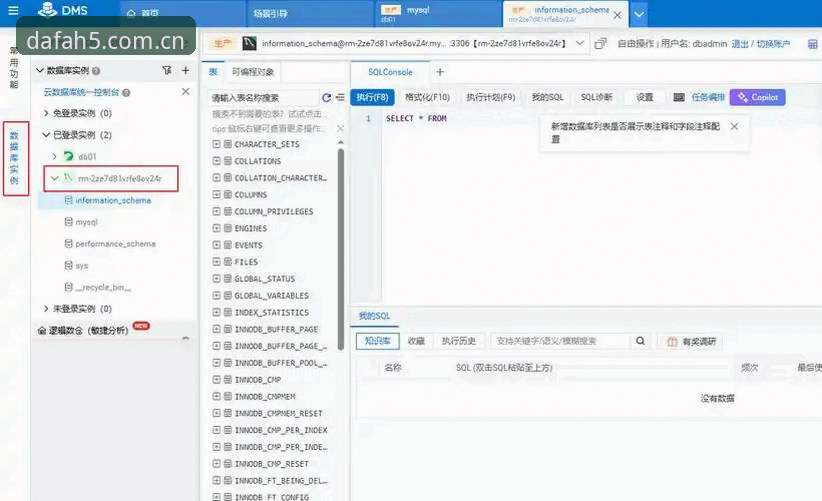The width and height of the screenshot is (822, 501).
Task: Select the 执行历史 tab
Action: 459,341
